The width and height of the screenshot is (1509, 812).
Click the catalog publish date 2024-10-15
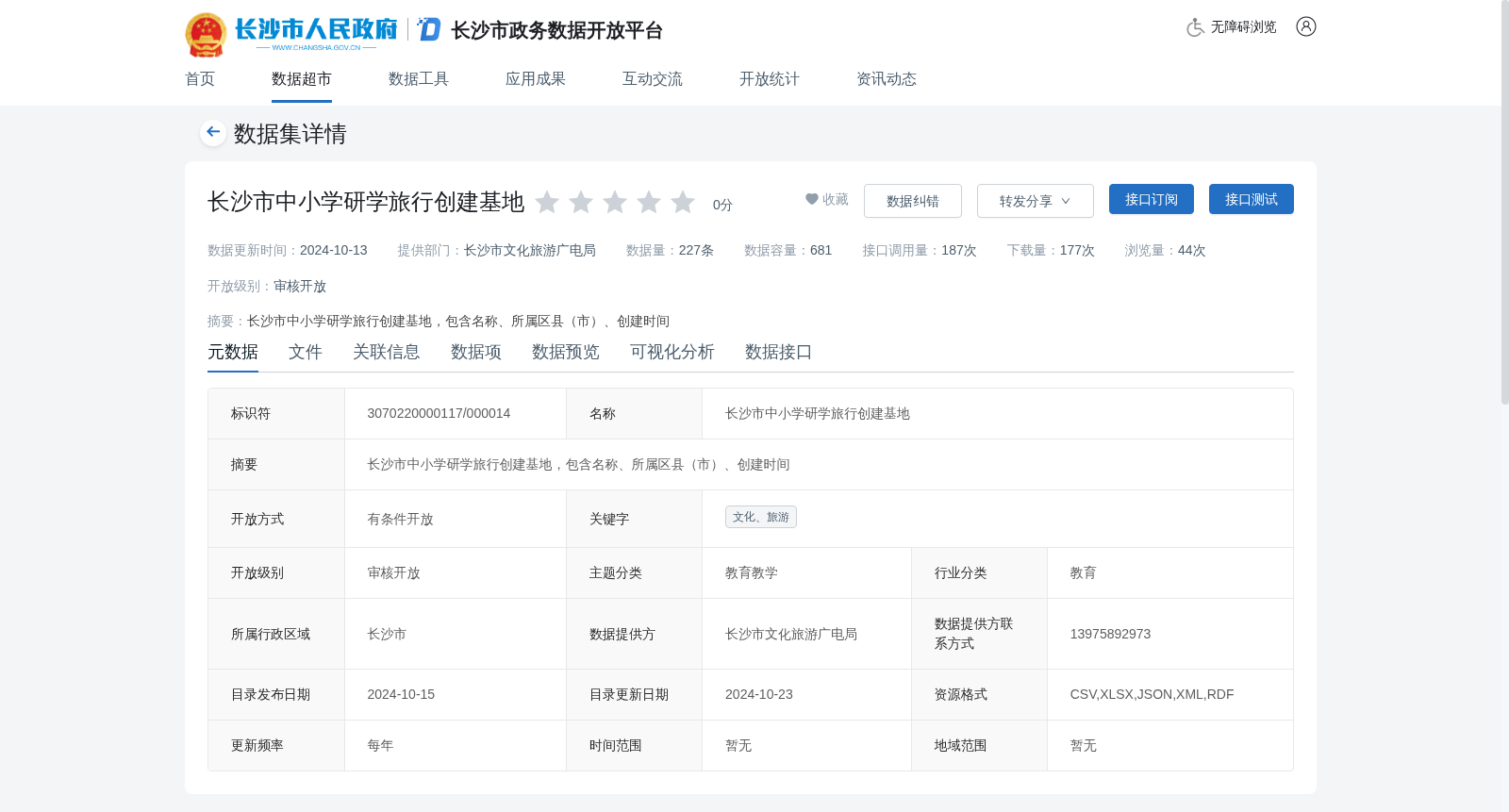coord(401,694)
